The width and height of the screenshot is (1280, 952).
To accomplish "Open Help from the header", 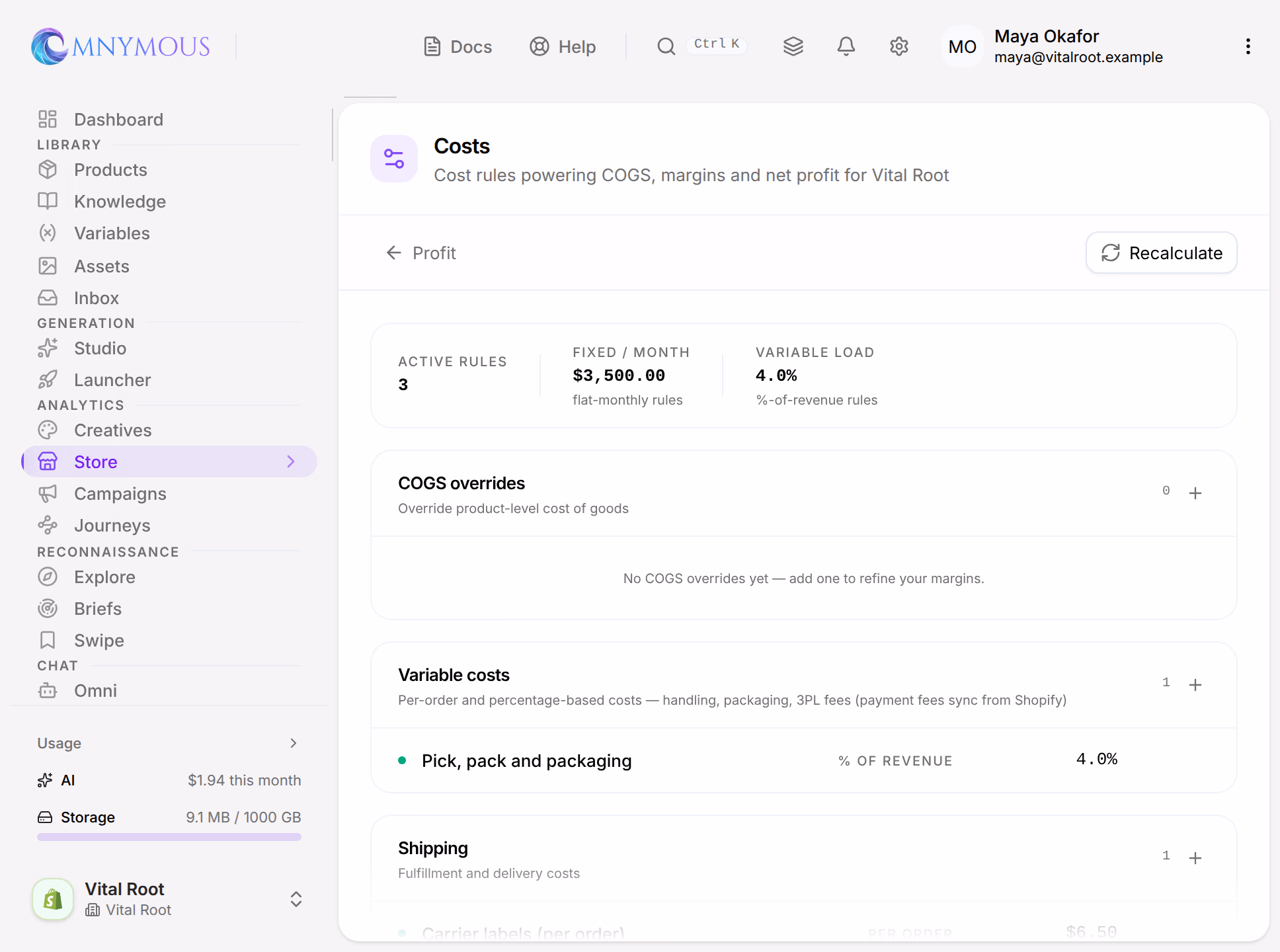I will tap(563, 46).
